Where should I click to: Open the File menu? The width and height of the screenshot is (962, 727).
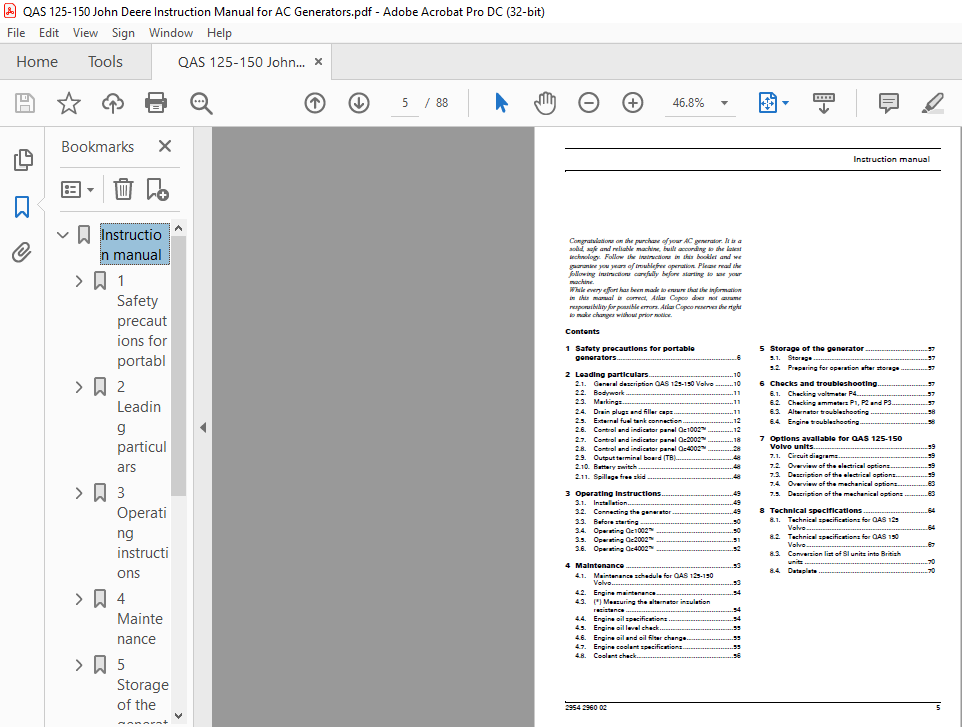pos(16,33)
